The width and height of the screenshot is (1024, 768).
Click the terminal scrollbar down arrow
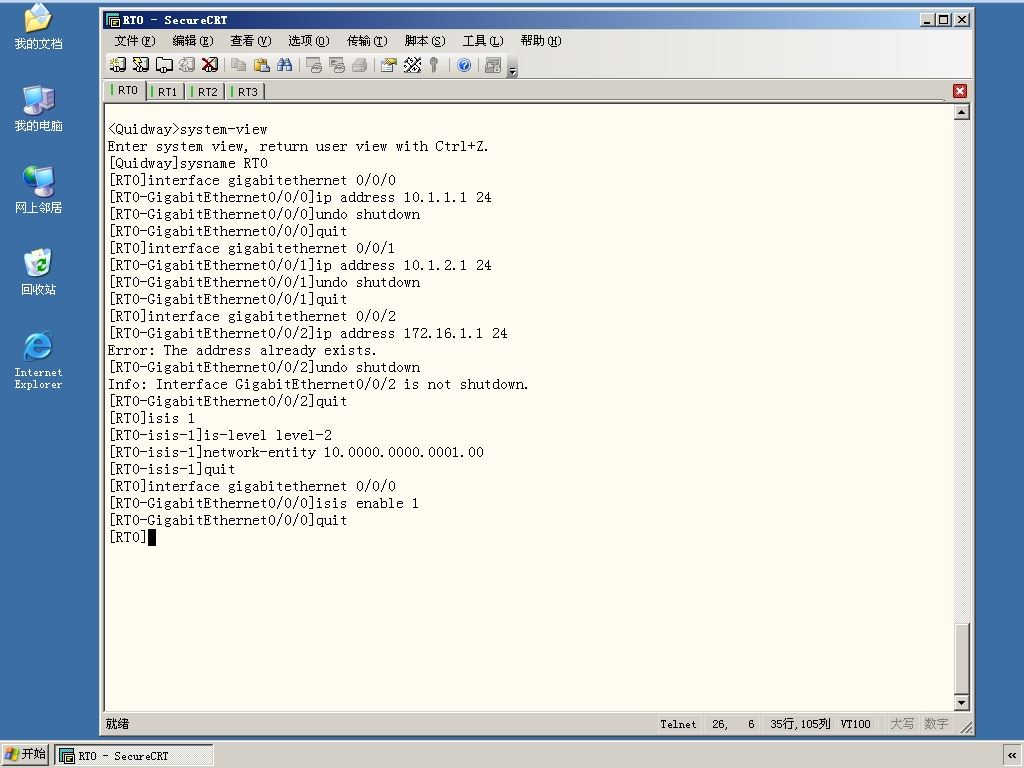[x=961, y=703]
